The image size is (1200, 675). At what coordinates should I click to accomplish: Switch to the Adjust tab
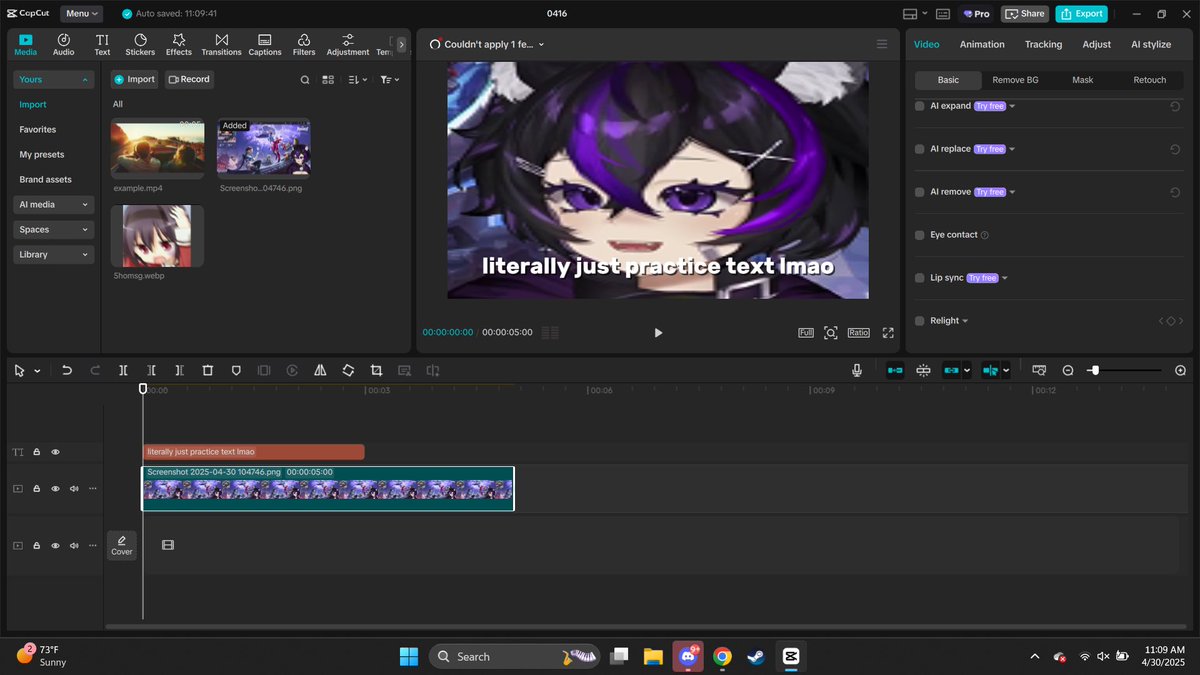click(1096, 44)
